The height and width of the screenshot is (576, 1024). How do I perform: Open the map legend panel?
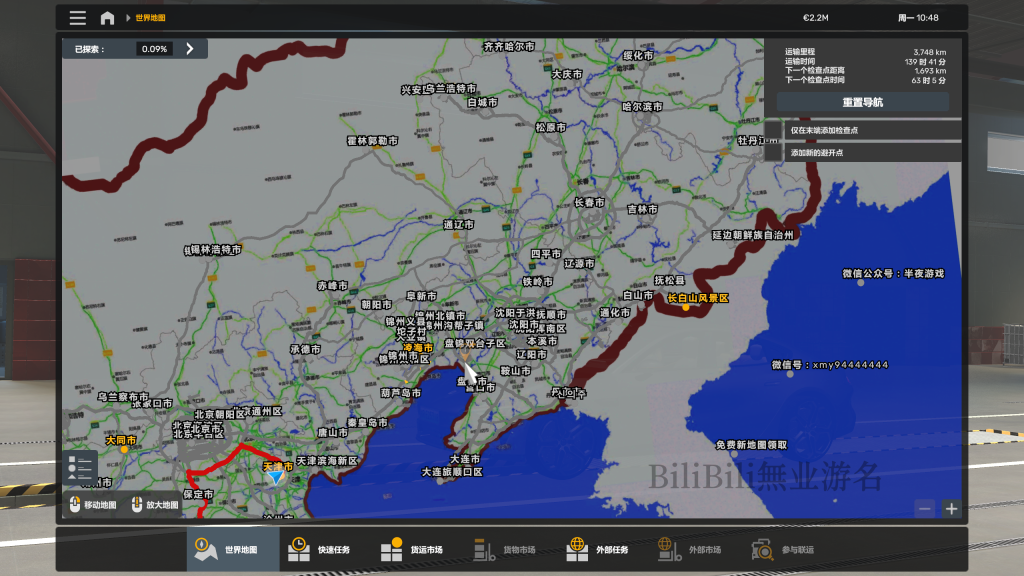[81, 468]
